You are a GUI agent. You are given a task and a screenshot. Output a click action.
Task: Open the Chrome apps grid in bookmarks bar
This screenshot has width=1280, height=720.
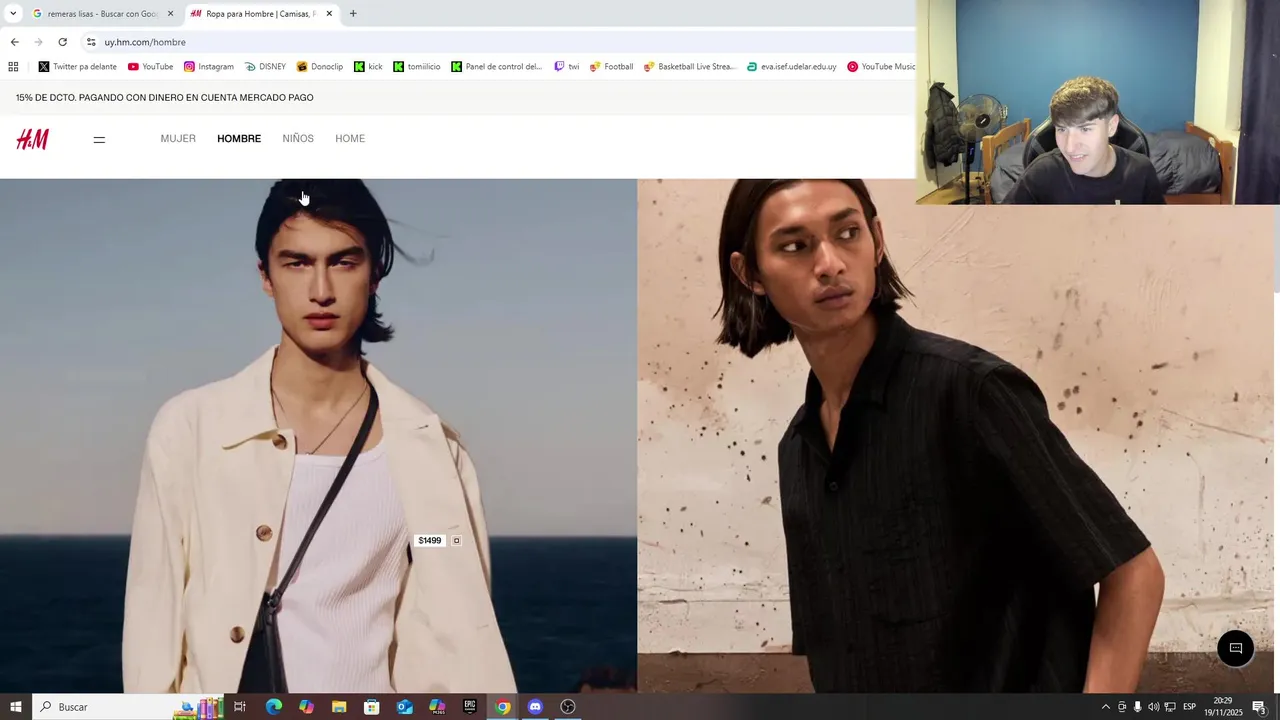[13, 67]
